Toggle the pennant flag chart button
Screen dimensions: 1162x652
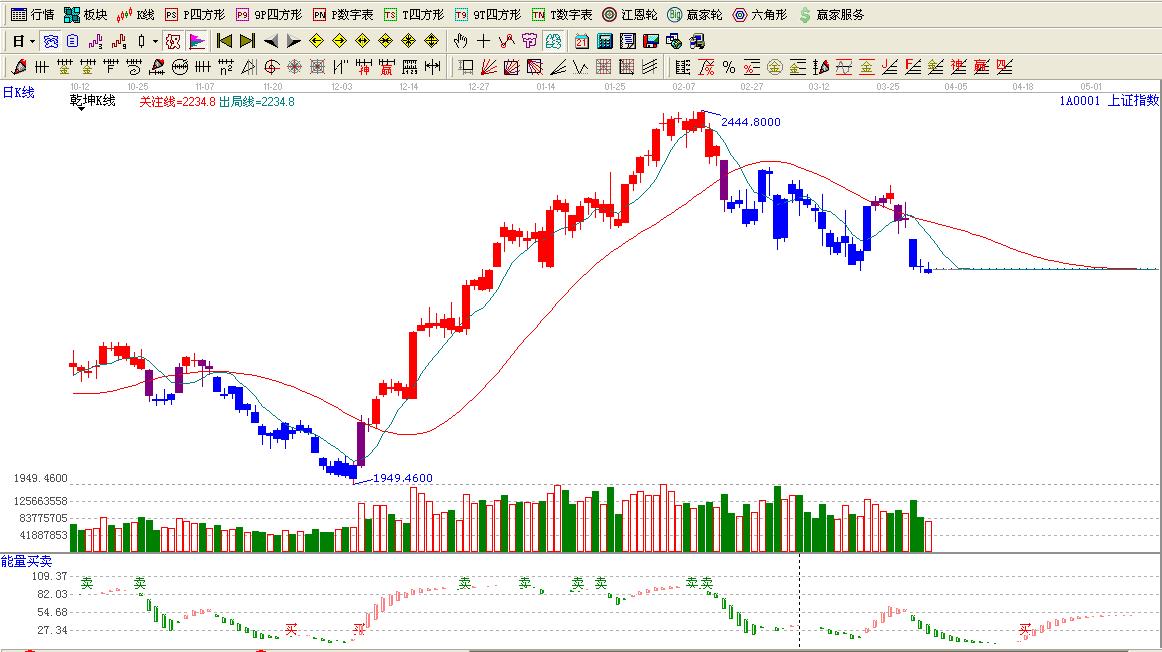pyautogui.click(x=197, y=41)
